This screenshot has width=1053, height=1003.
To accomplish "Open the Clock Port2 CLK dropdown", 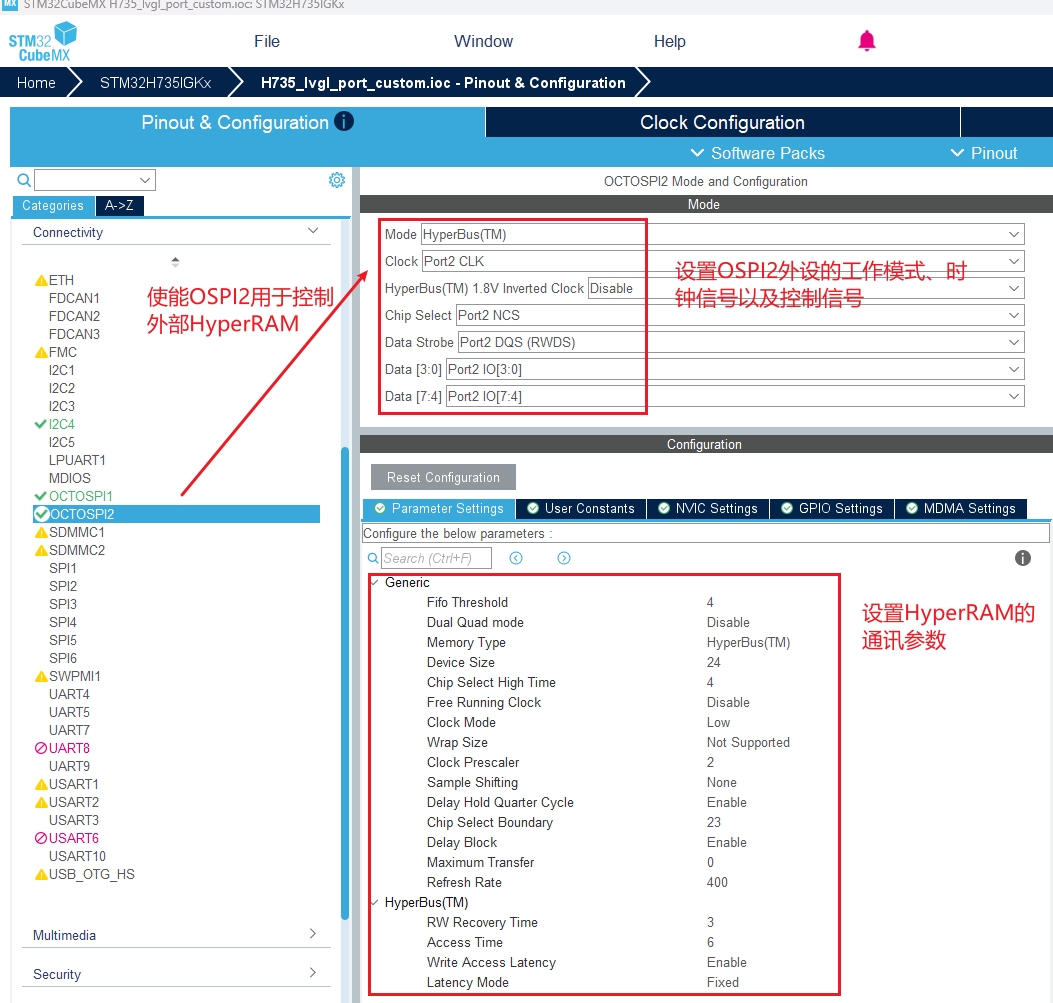I will (723, 261).
